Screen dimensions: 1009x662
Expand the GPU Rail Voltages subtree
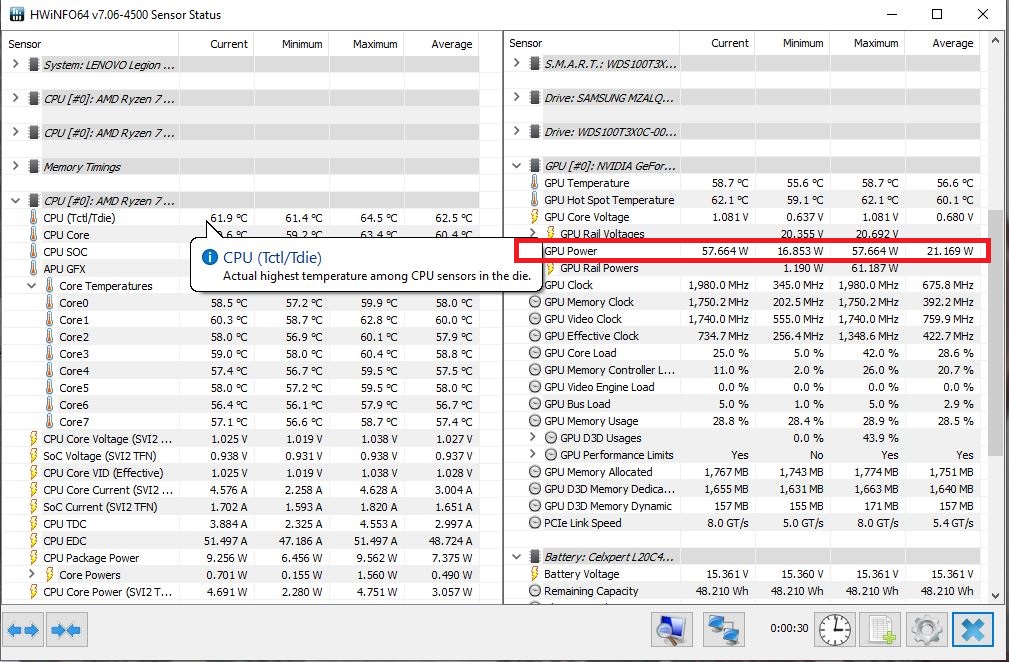532,233
